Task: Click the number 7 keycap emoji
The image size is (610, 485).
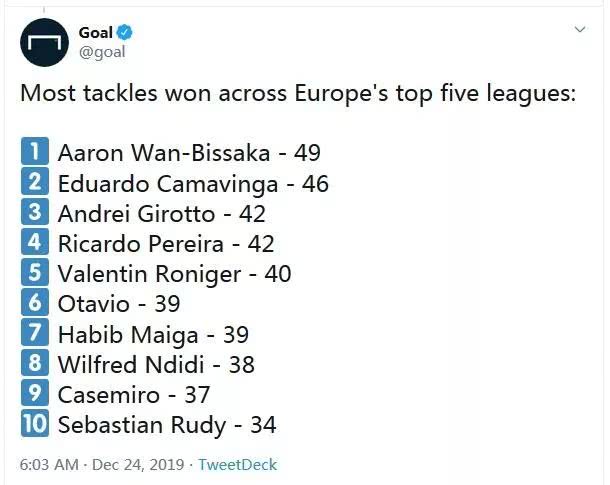Action: click(x=35, y=332)
